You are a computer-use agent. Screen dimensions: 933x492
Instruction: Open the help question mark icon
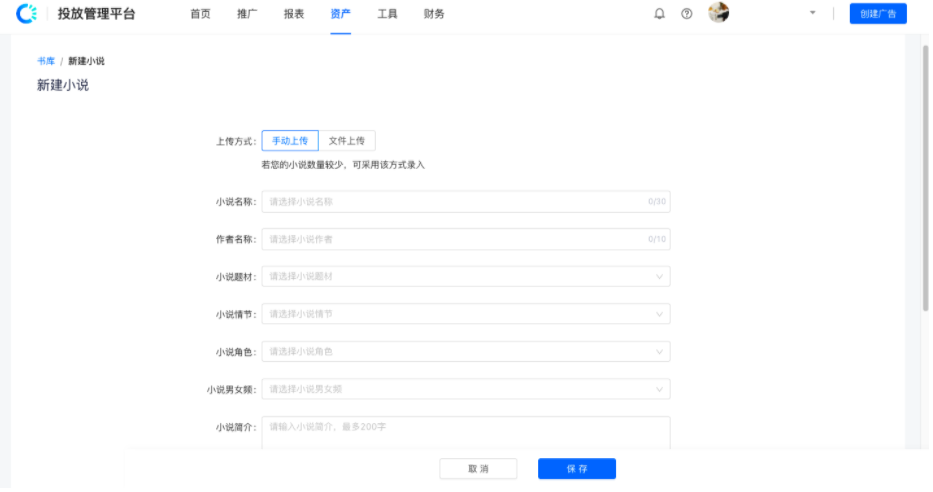click(687, 14)
